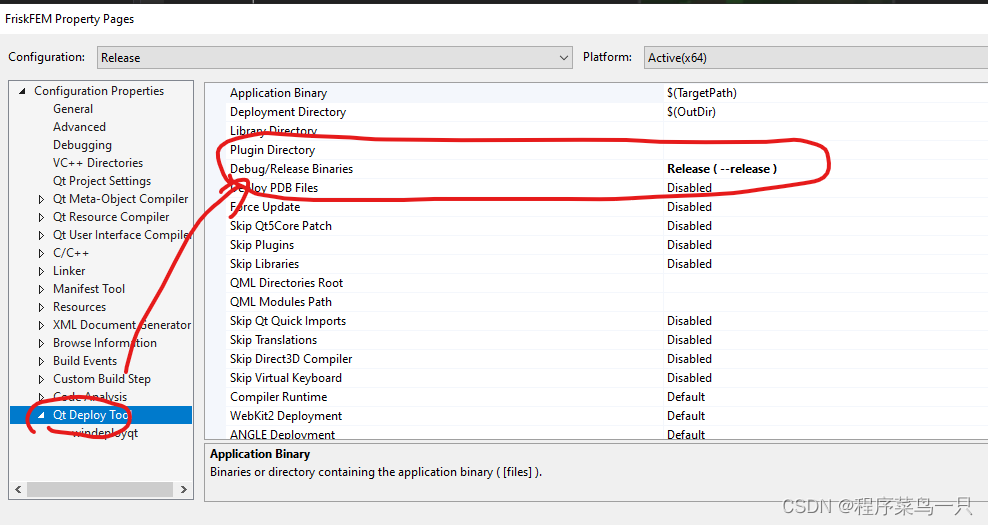
Task: Select the Debug/Release Binaries property
Action: pyautogui.click(x=291, y=169)
